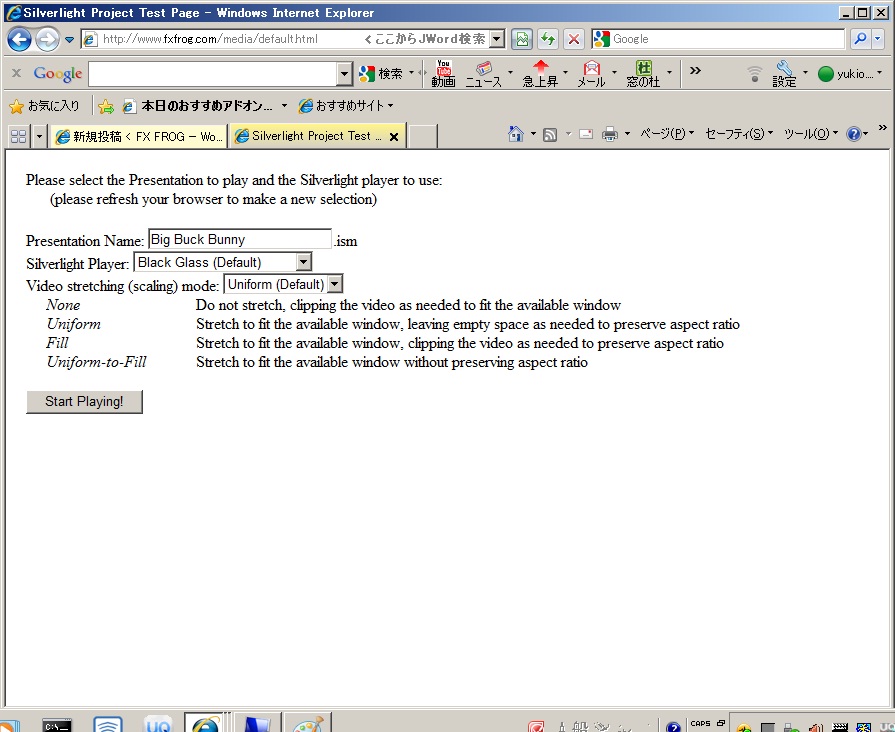This screenshot has width=895, height=732.
Task: Click the Refresh page icon
Action: click(548, 39)
